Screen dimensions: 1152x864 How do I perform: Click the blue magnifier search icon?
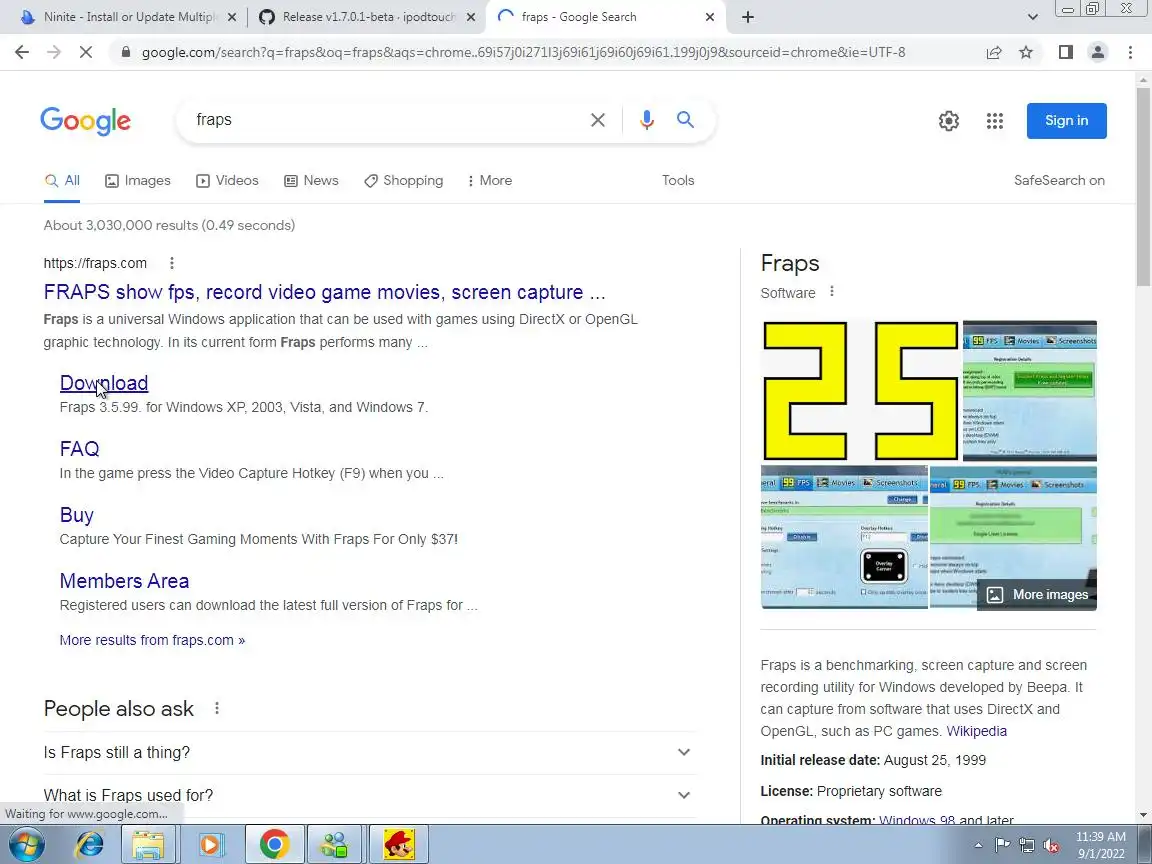(685, 120)
